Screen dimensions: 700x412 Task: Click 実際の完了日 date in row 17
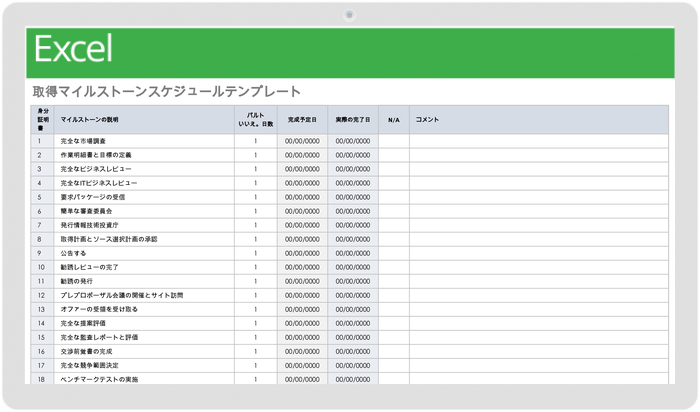click(353, 365)
